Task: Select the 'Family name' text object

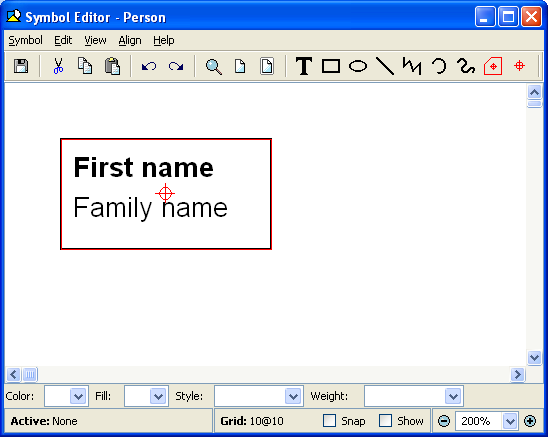Action: (x=150, y=208)
